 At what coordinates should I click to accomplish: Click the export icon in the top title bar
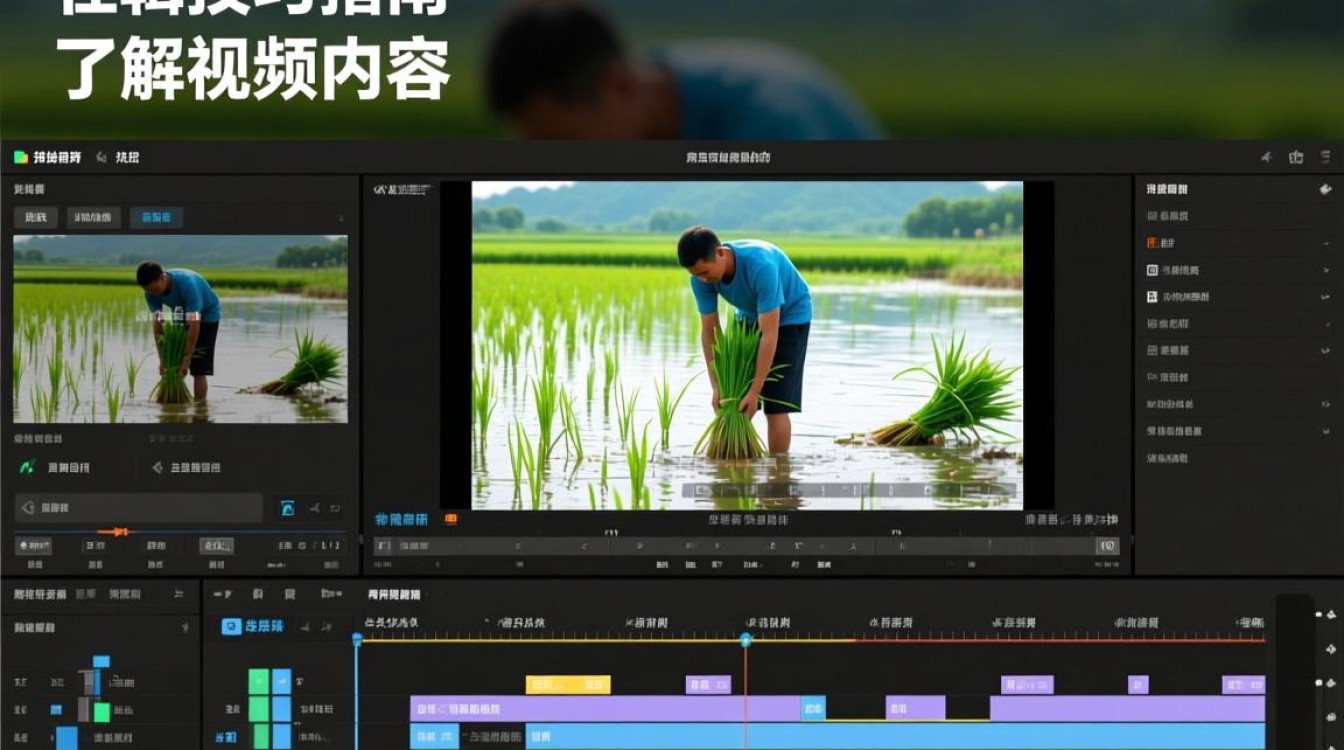coord(1297,157)
